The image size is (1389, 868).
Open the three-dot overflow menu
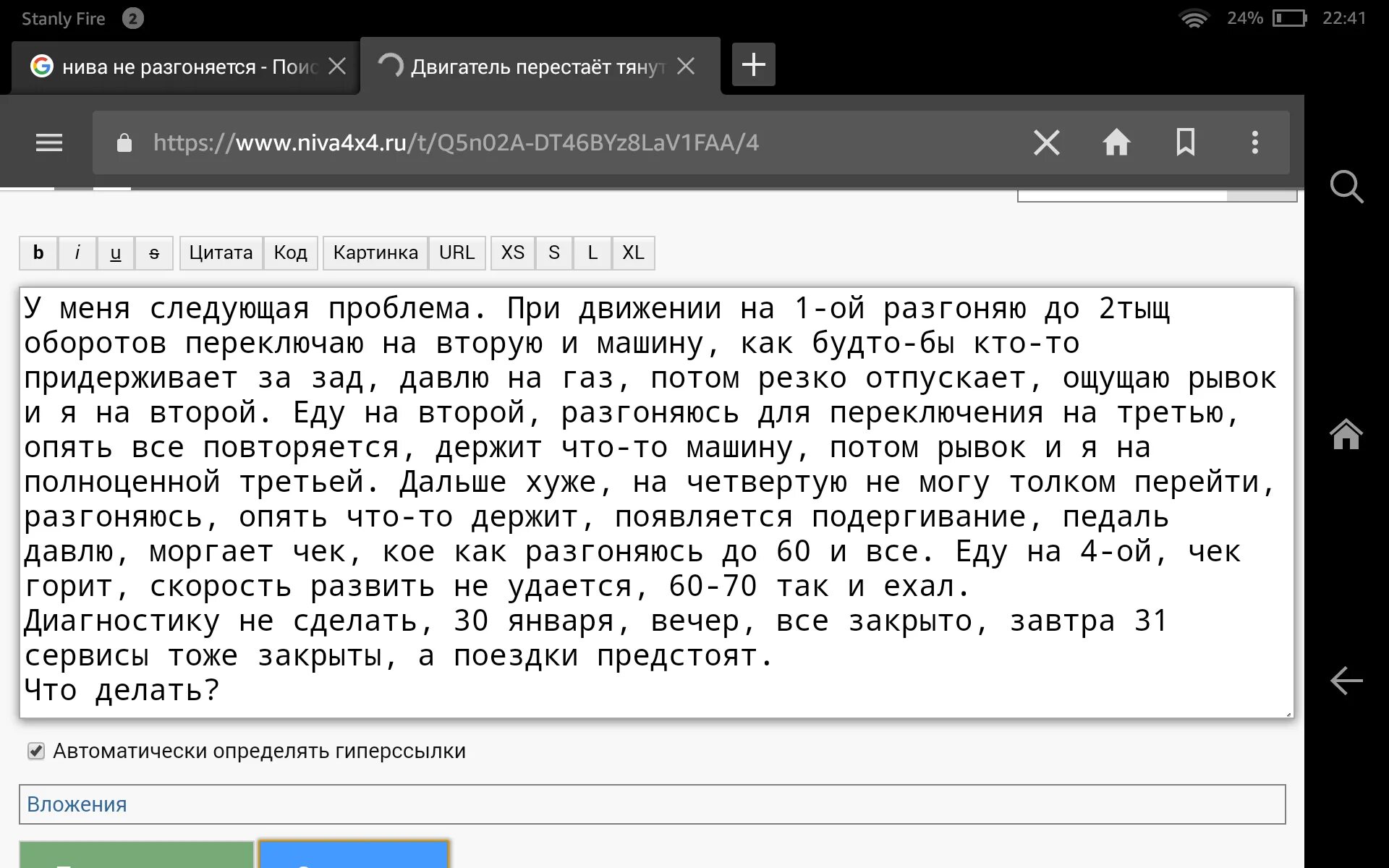click(1254, 142)
